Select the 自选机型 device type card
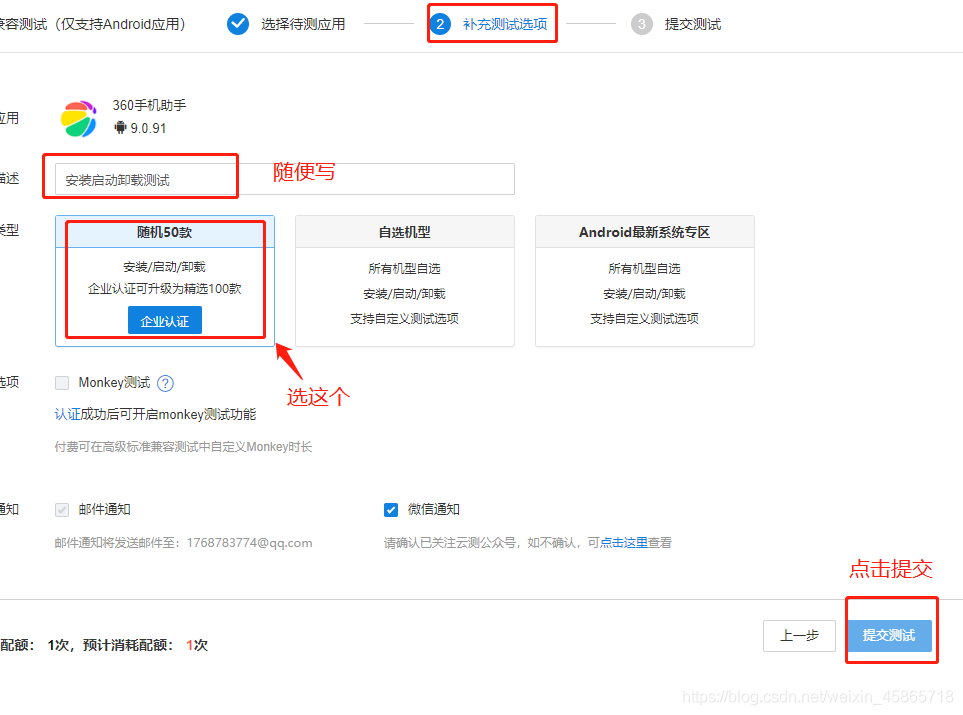This screenshot has height=715, width=963. [405, 281]
